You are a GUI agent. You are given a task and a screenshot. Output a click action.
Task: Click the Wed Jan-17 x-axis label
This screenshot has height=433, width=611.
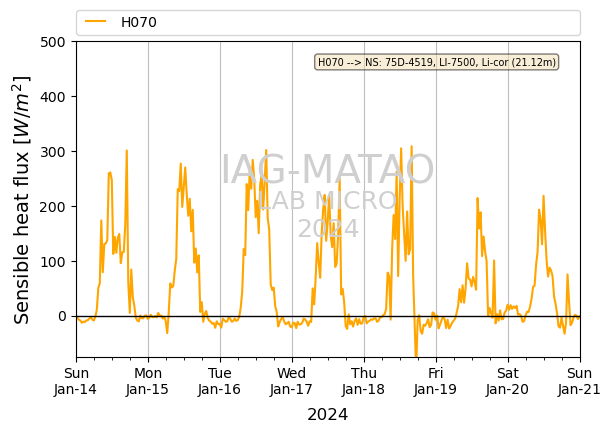click(x=291, y=381)
